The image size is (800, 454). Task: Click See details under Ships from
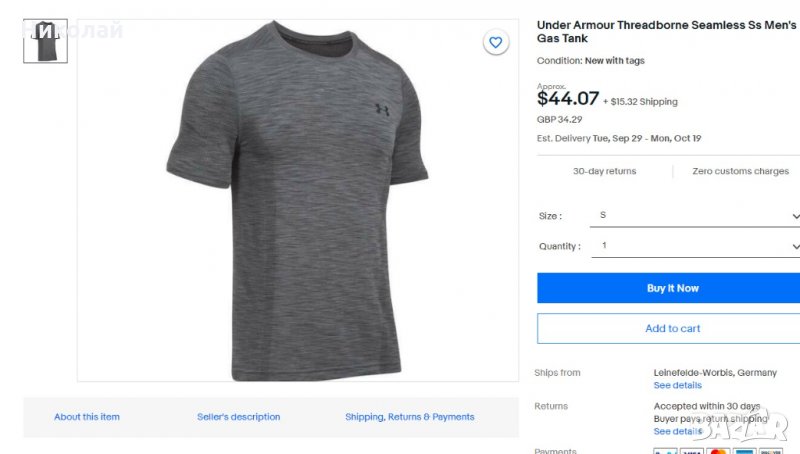(x=678, y=385)
